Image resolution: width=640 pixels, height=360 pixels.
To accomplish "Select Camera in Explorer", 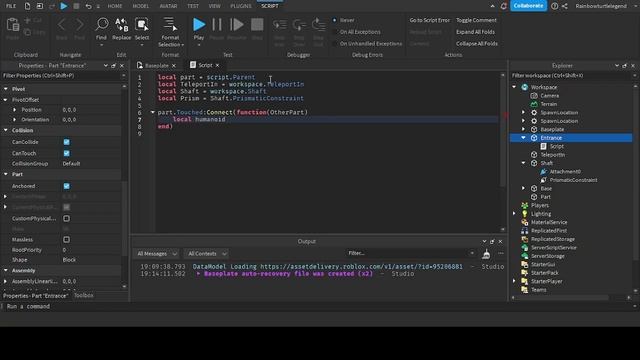I will click(x=549, y=96).
